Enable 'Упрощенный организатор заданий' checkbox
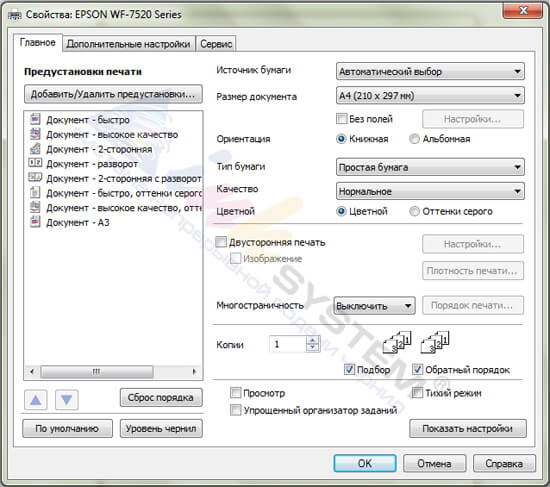Image resolution: width=550 pixels, height=487 pixels. (235, 410)
